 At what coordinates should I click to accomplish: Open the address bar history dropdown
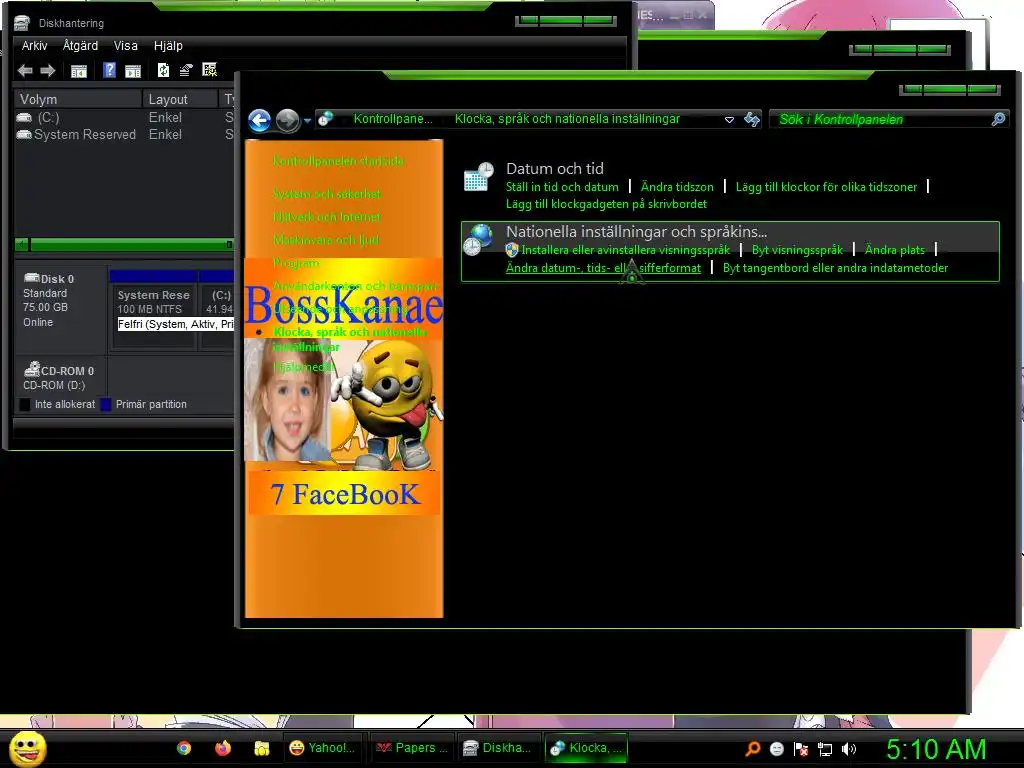pos(729,120)
